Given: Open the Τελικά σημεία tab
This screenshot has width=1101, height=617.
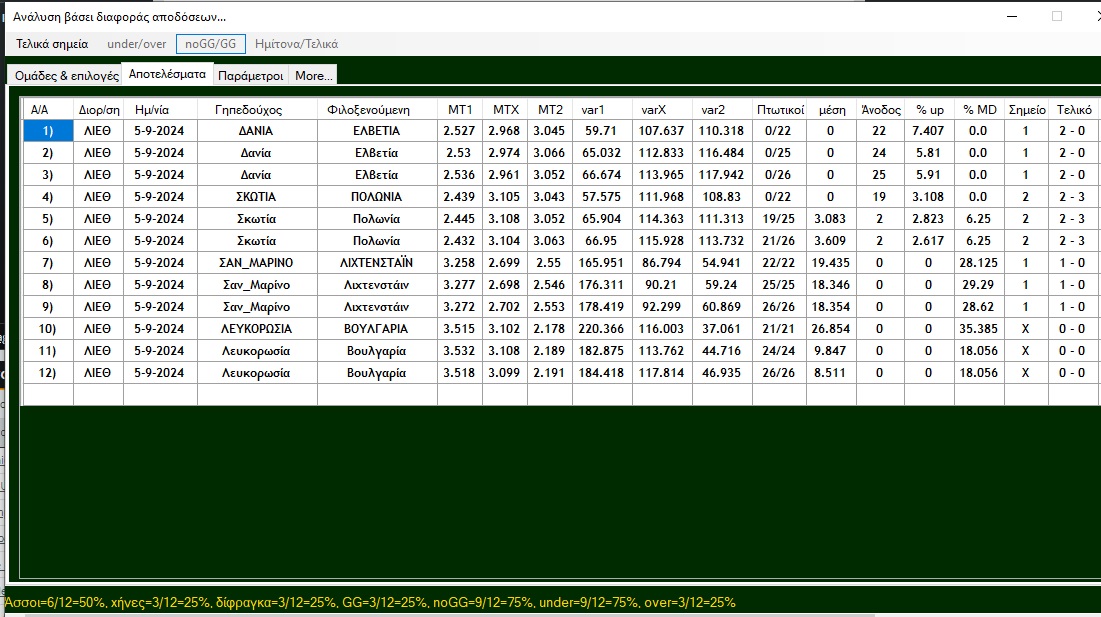Looking at the screenshot, I should (52, 44).
